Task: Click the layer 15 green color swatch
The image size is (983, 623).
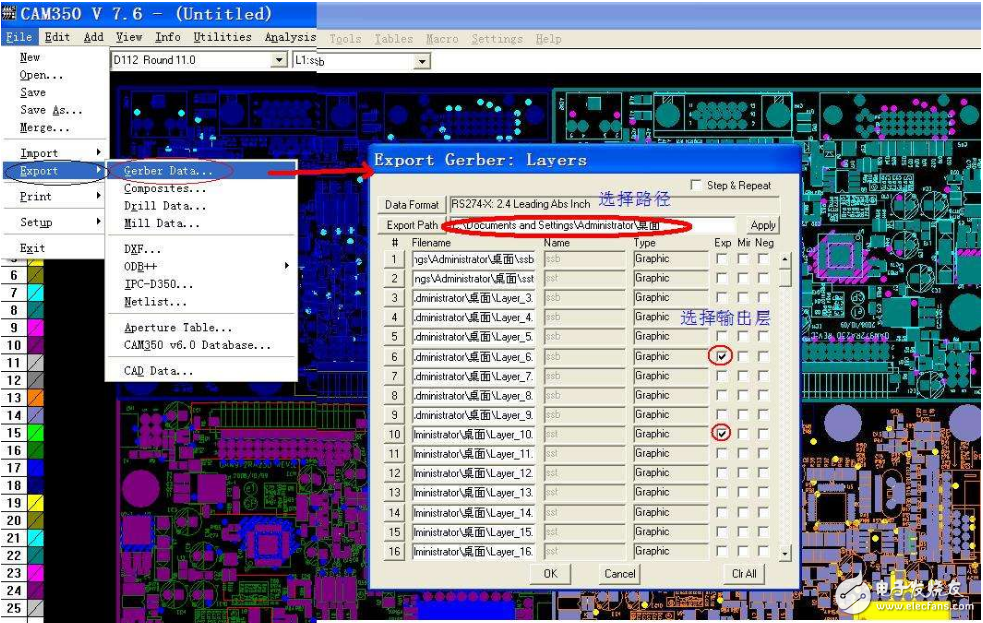Action: (34, 434)
